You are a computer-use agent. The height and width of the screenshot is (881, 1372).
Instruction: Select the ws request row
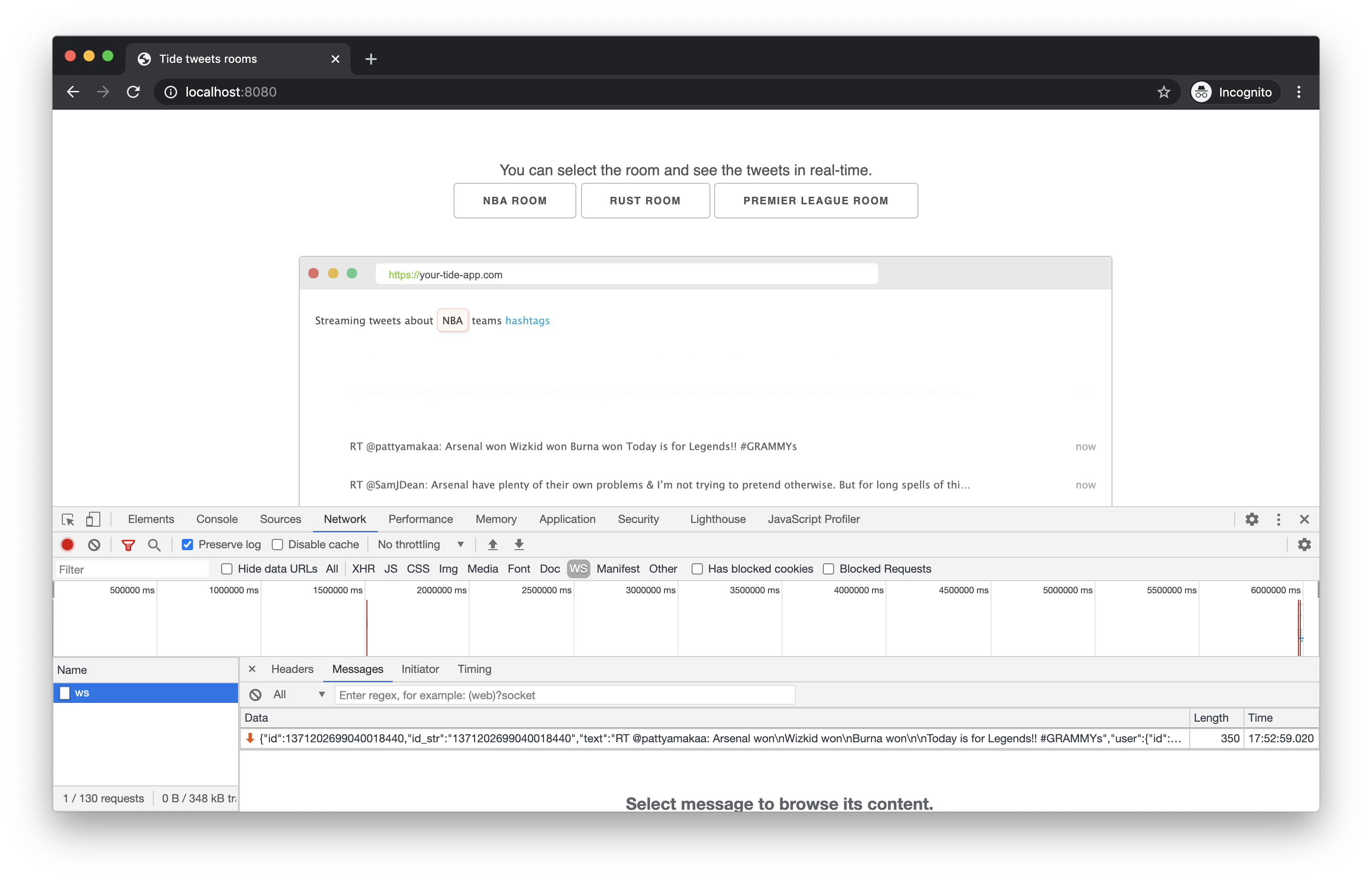click(x=145, y=693)
